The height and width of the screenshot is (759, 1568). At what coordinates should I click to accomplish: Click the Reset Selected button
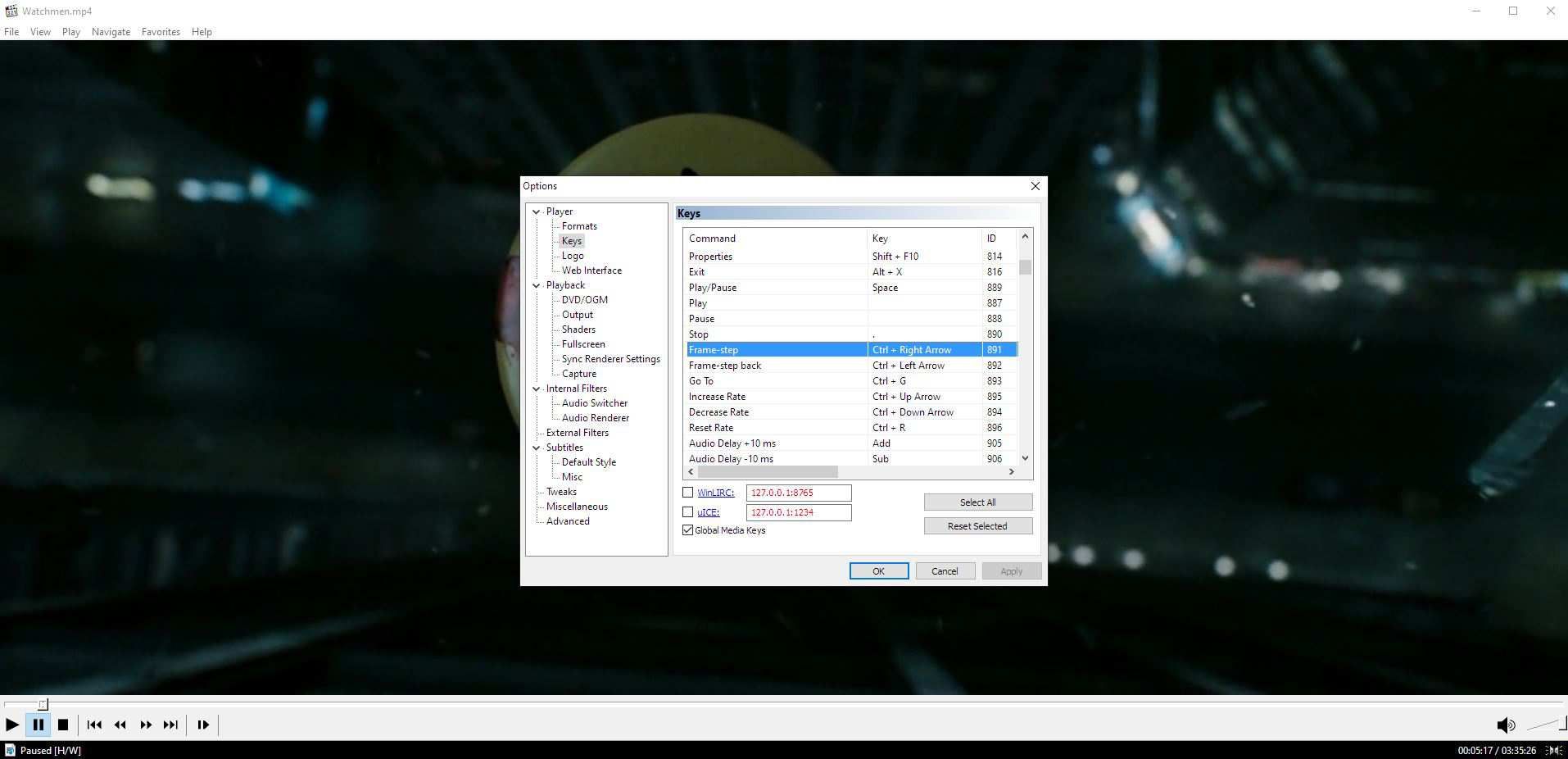[x=978, y=526]
